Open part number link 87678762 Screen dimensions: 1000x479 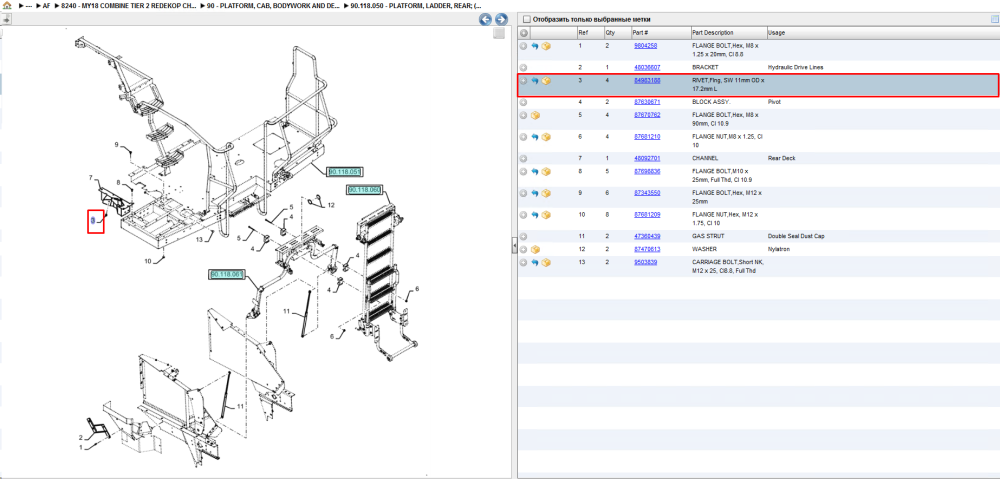tap(647, 115)
